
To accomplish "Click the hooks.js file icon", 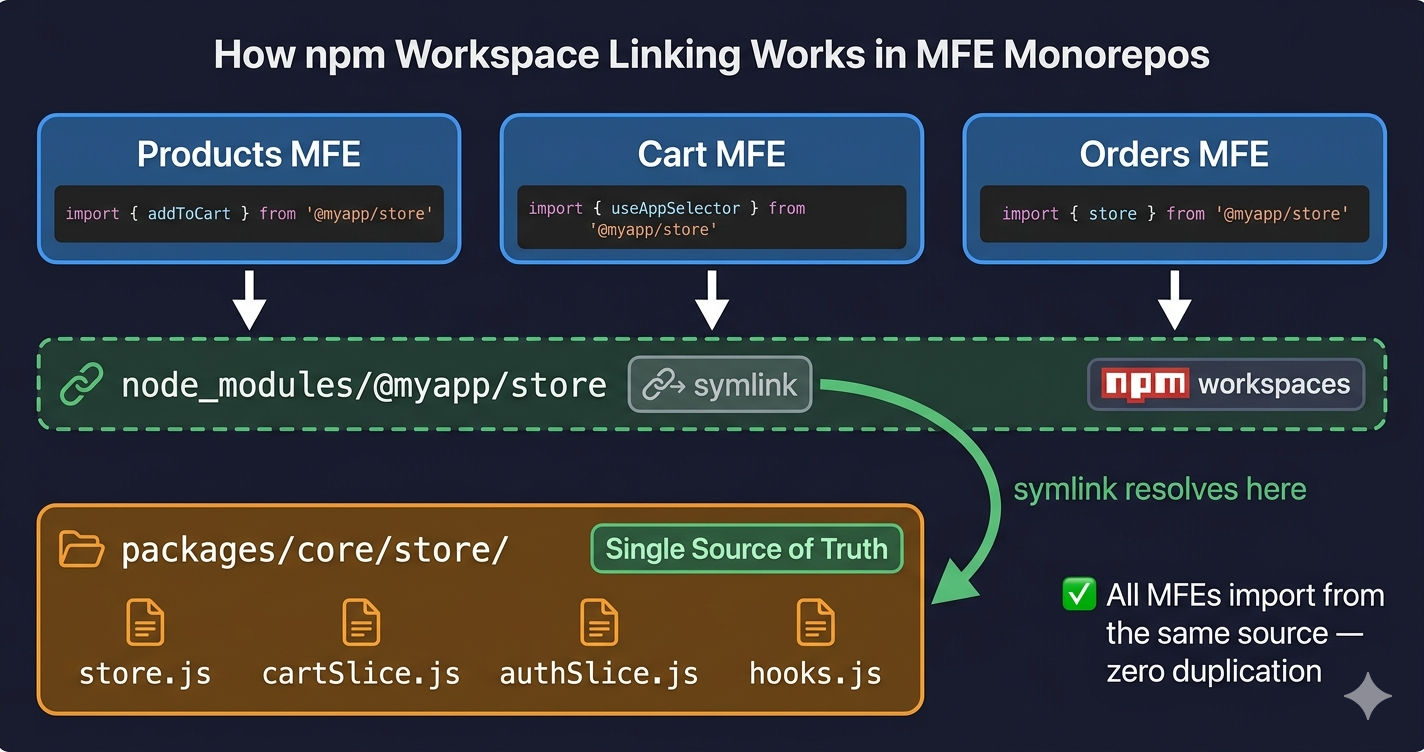I will coord(815,622).
